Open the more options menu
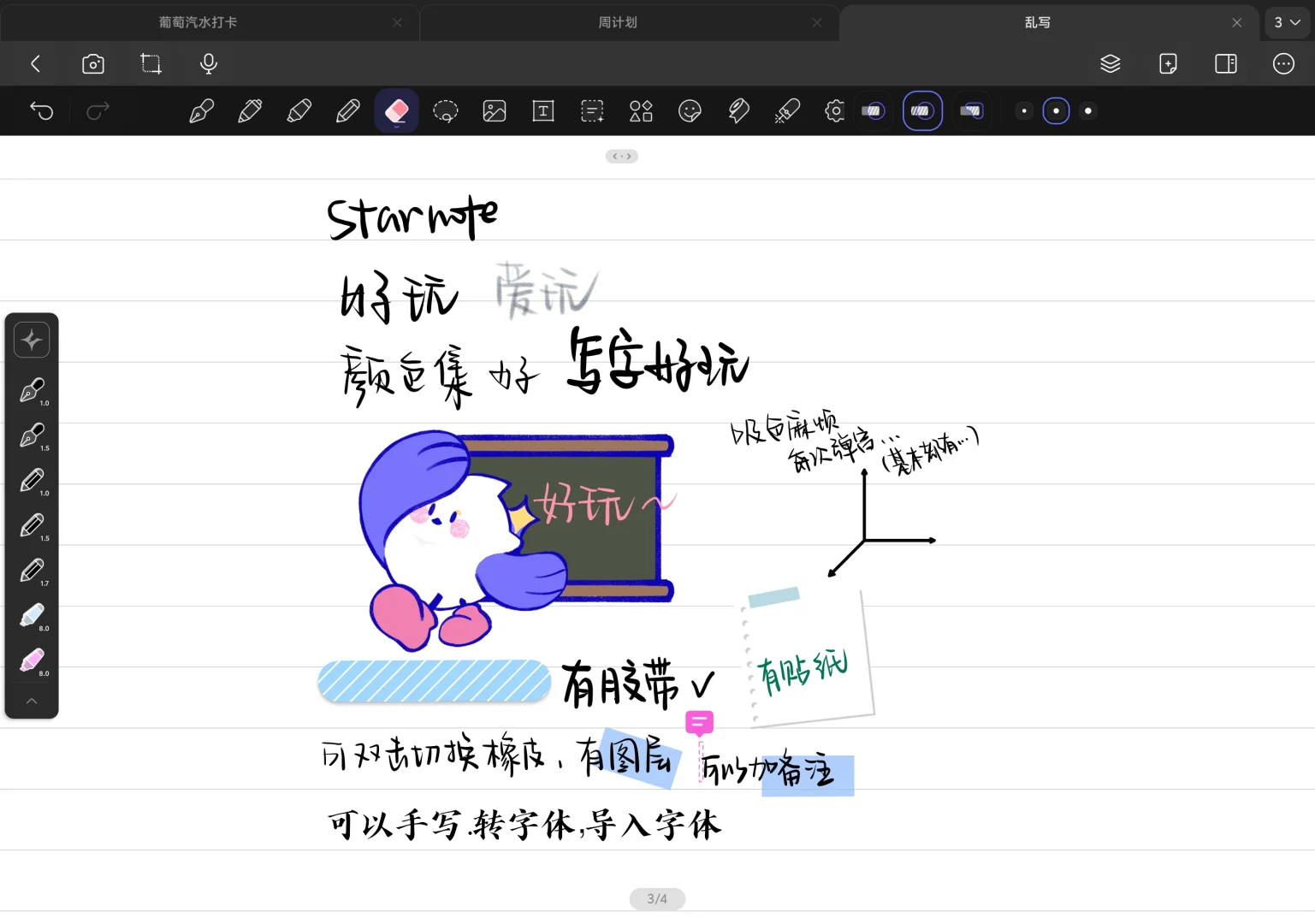This screenshot has height=924, width=1315. click(x=1283, y=63)
